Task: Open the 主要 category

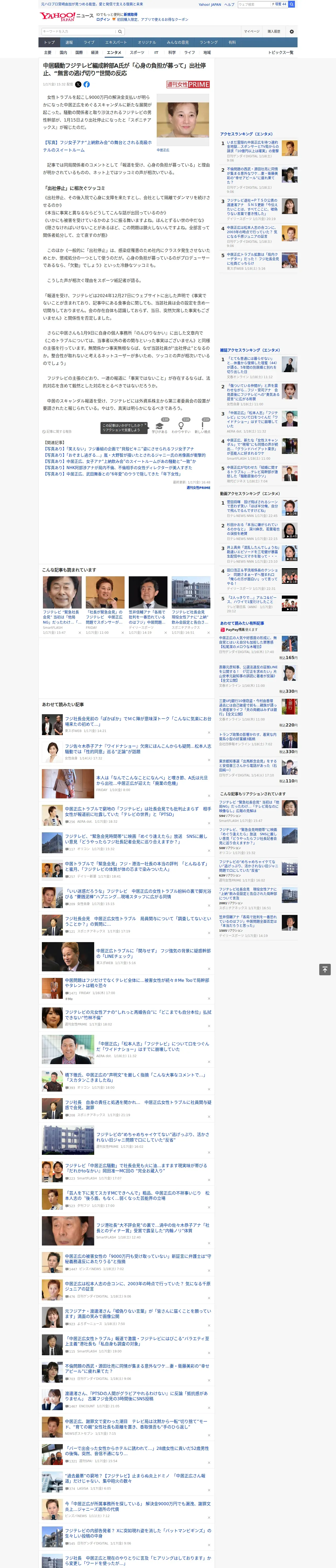Action: click(x=48, y=52)
